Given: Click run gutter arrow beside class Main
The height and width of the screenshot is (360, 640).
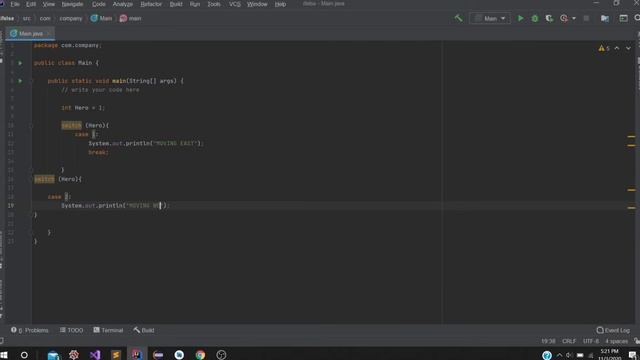Looking at the screenshot, I should [x=20, y=63].
